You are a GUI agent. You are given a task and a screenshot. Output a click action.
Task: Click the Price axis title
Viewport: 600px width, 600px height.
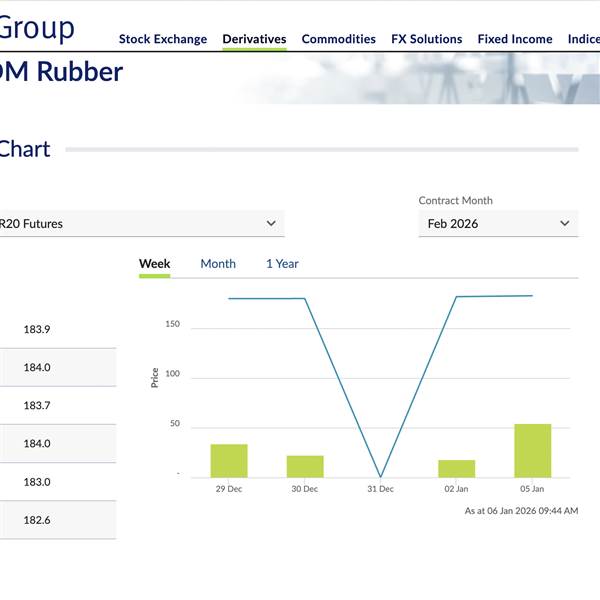[x=155, y=378]
